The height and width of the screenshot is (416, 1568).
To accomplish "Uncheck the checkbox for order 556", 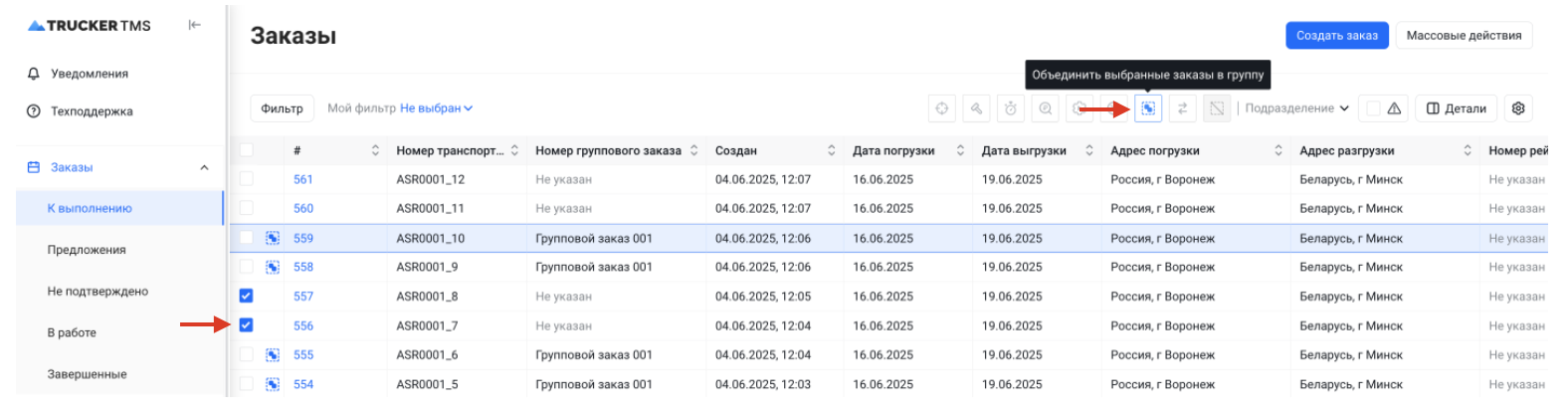I will point(246,324).
